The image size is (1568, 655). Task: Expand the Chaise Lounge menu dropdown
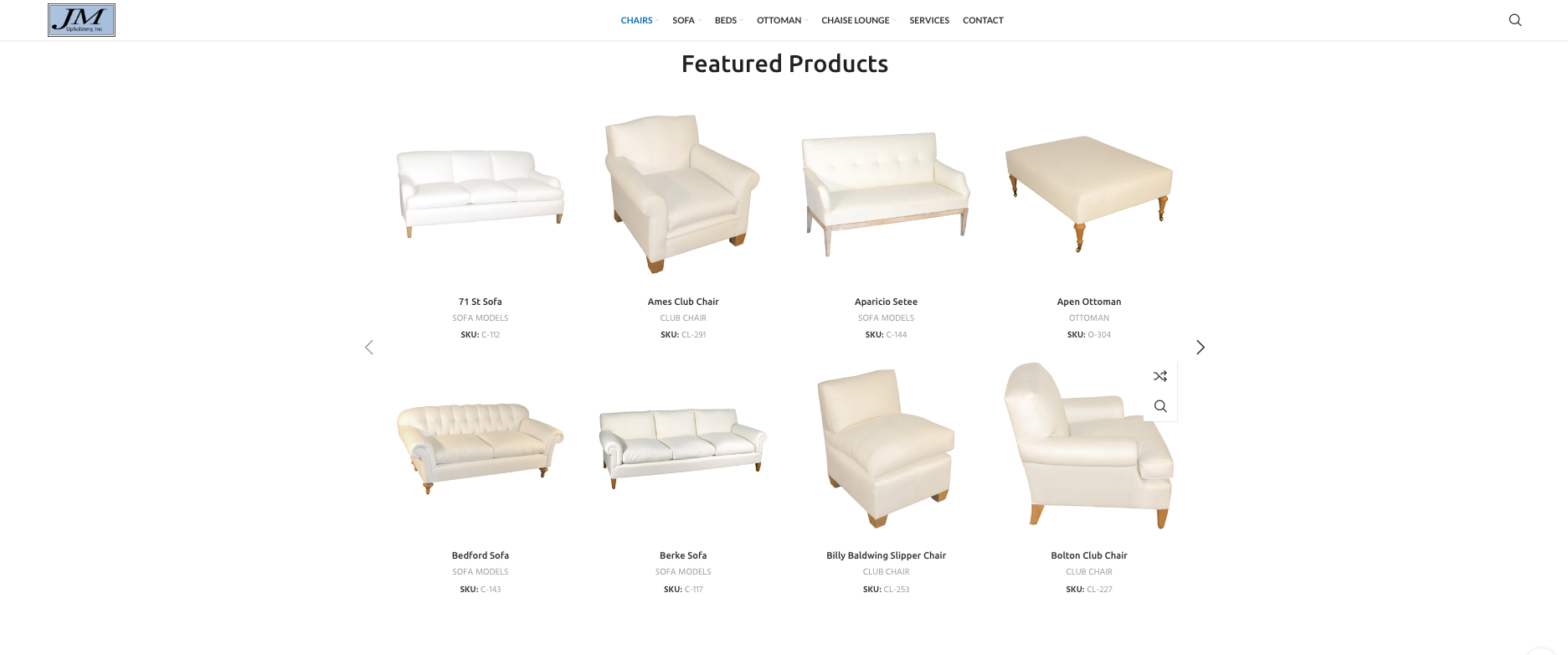point(858,20)
